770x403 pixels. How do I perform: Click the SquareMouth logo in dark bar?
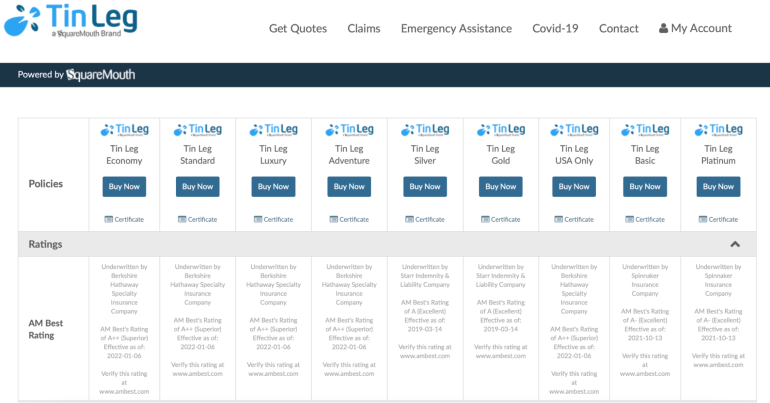[x=101, y=75]
